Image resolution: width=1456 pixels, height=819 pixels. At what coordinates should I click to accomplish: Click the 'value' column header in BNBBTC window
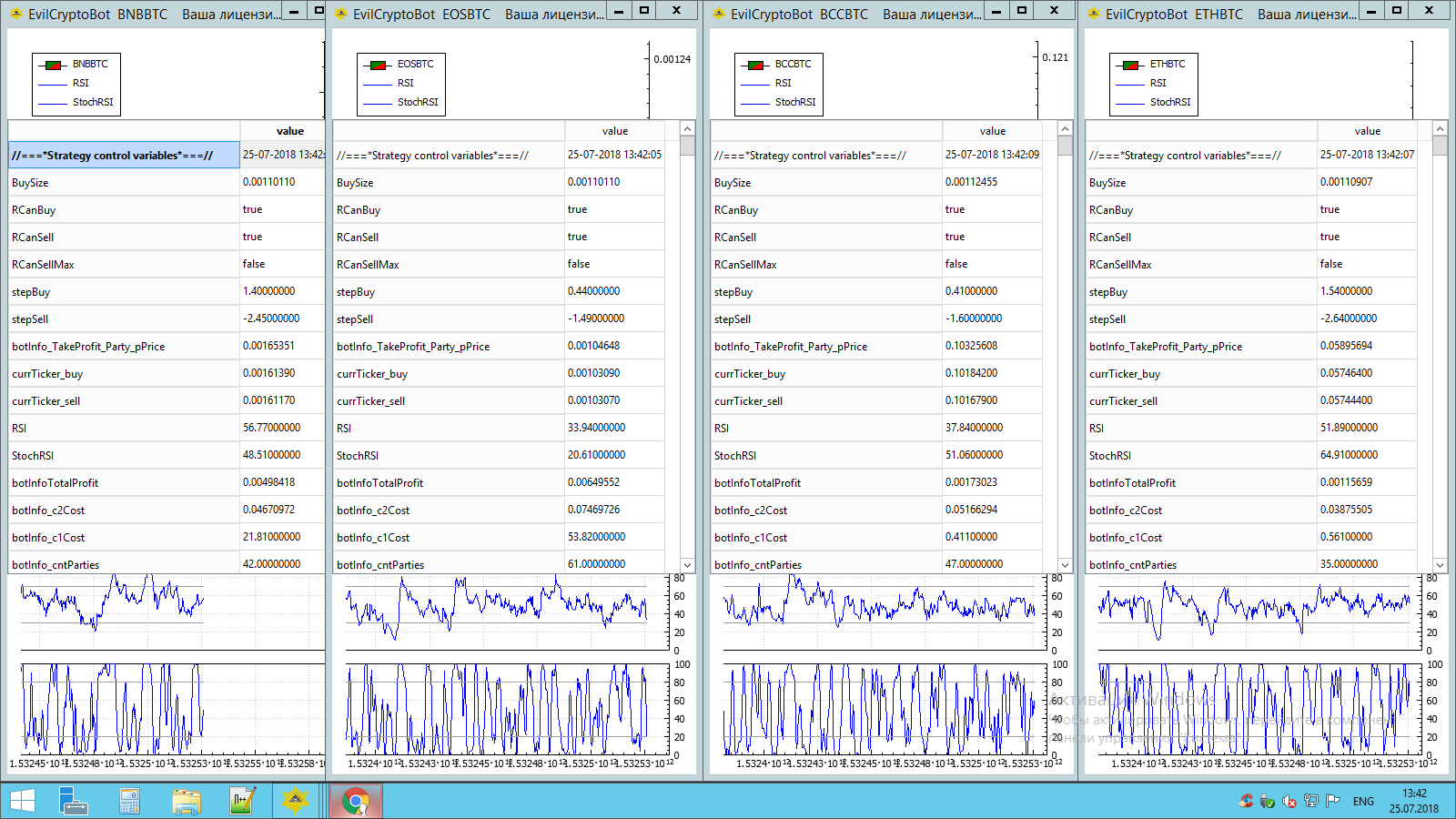[282, 131]
